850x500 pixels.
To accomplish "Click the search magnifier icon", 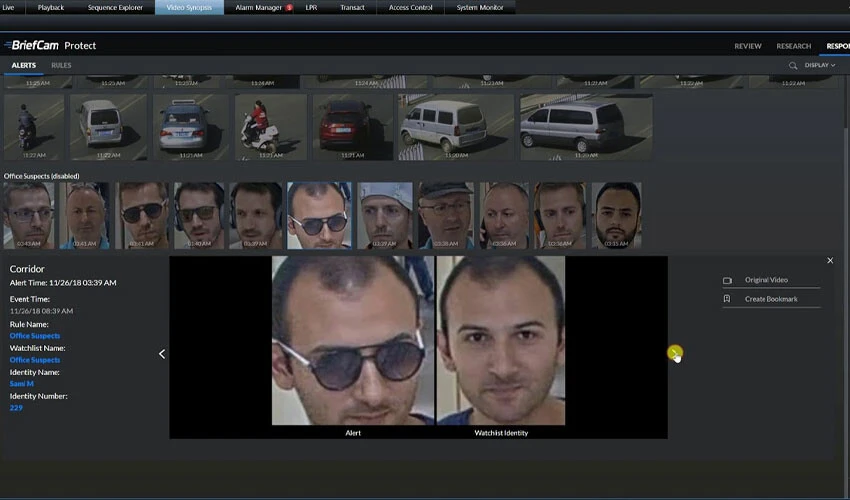I will [793, 65].
